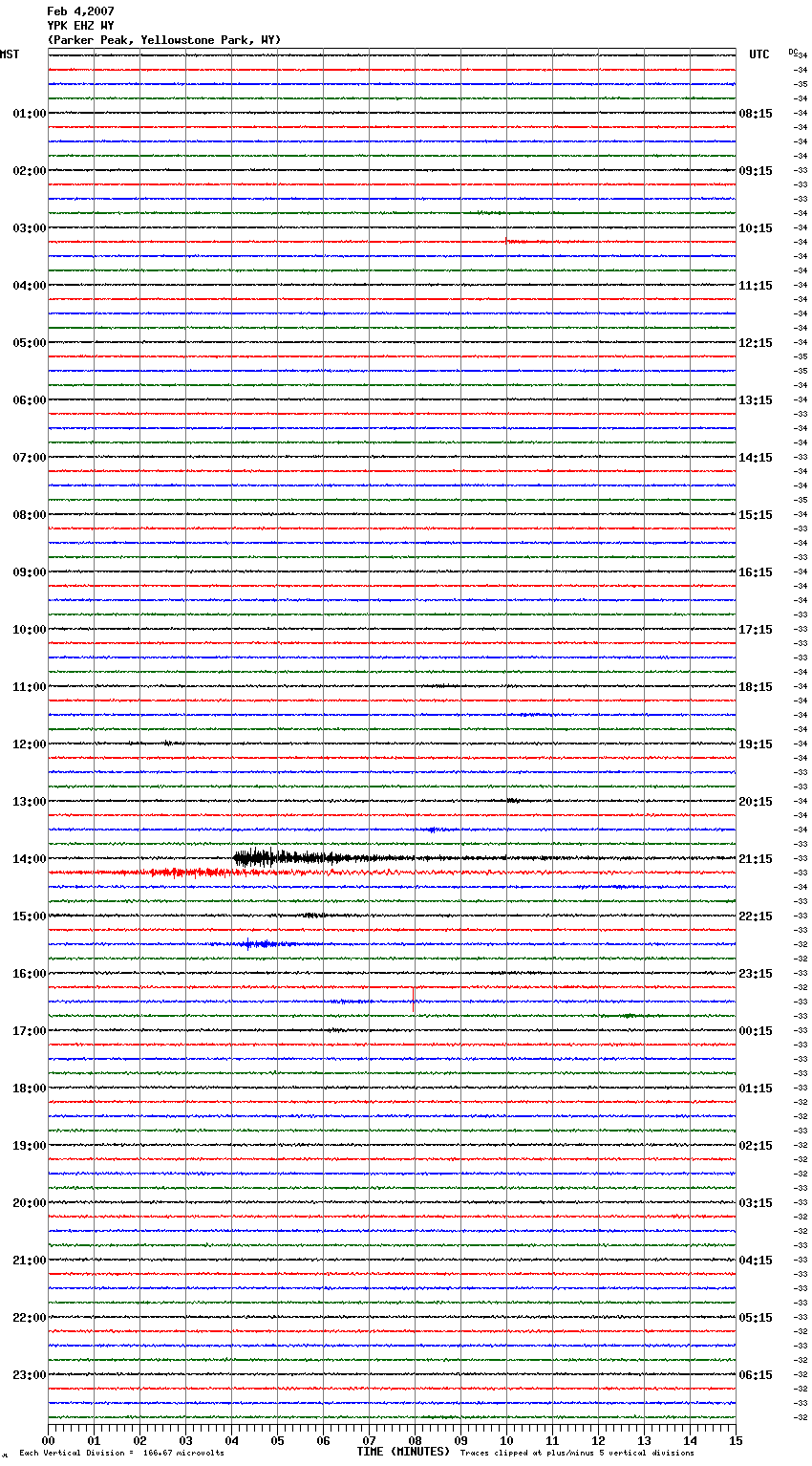Select the 09:00 MST hour label
The width and height of the screenshot is (812, 1466).
pyautogui.click(x=29, y=572)
